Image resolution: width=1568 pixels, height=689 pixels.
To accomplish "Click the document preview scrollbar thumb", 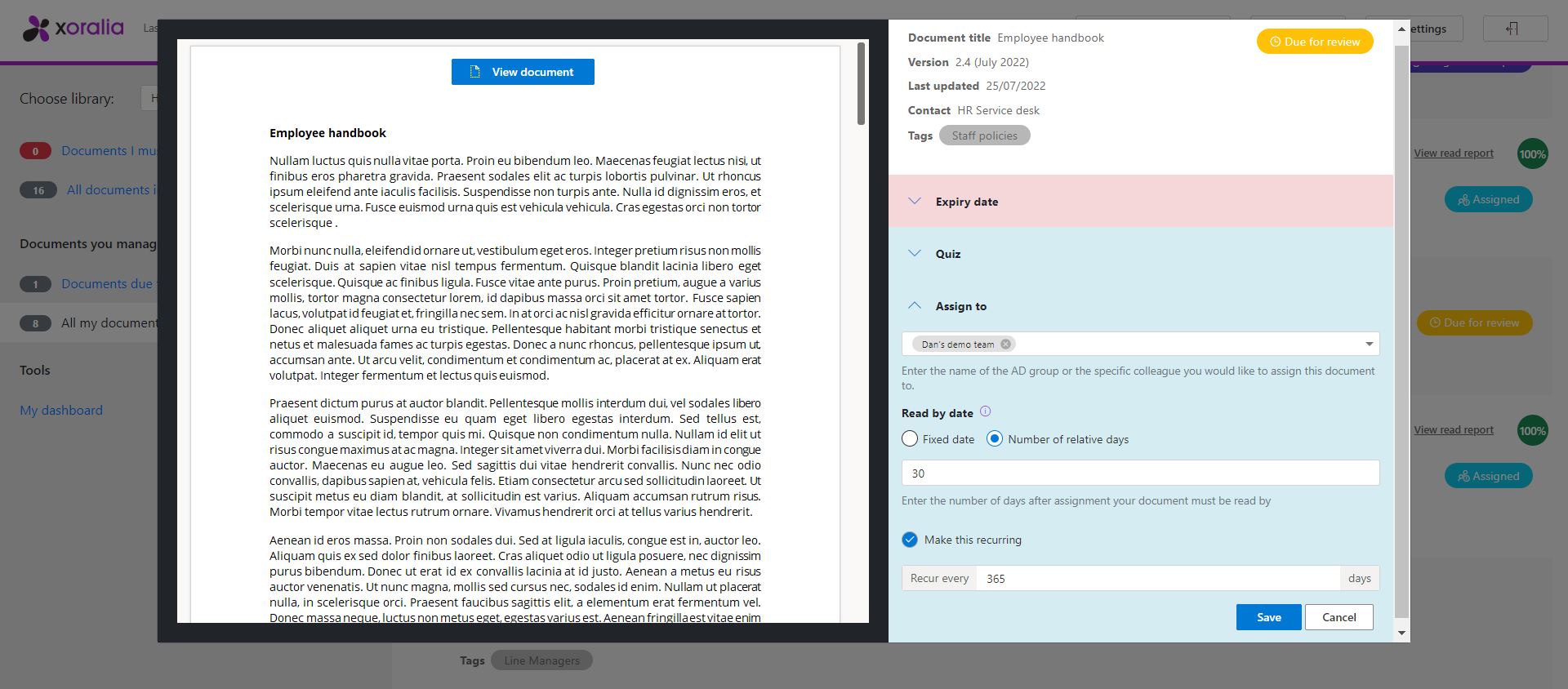I will (861, 83).
